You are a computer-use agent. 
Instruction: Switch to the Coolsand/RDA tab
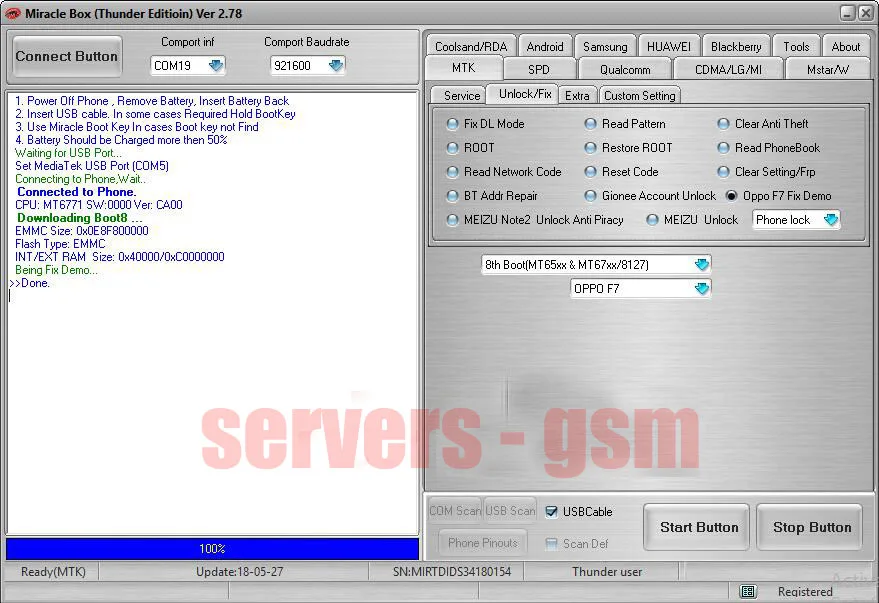coord(471,47)
